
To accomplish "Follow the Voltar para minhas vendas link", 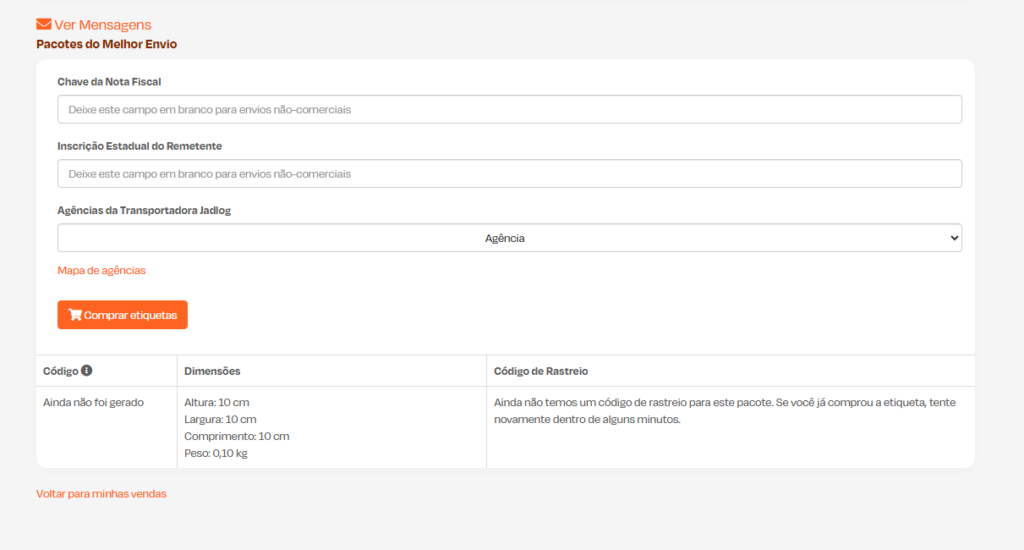I will pos(101,494).
